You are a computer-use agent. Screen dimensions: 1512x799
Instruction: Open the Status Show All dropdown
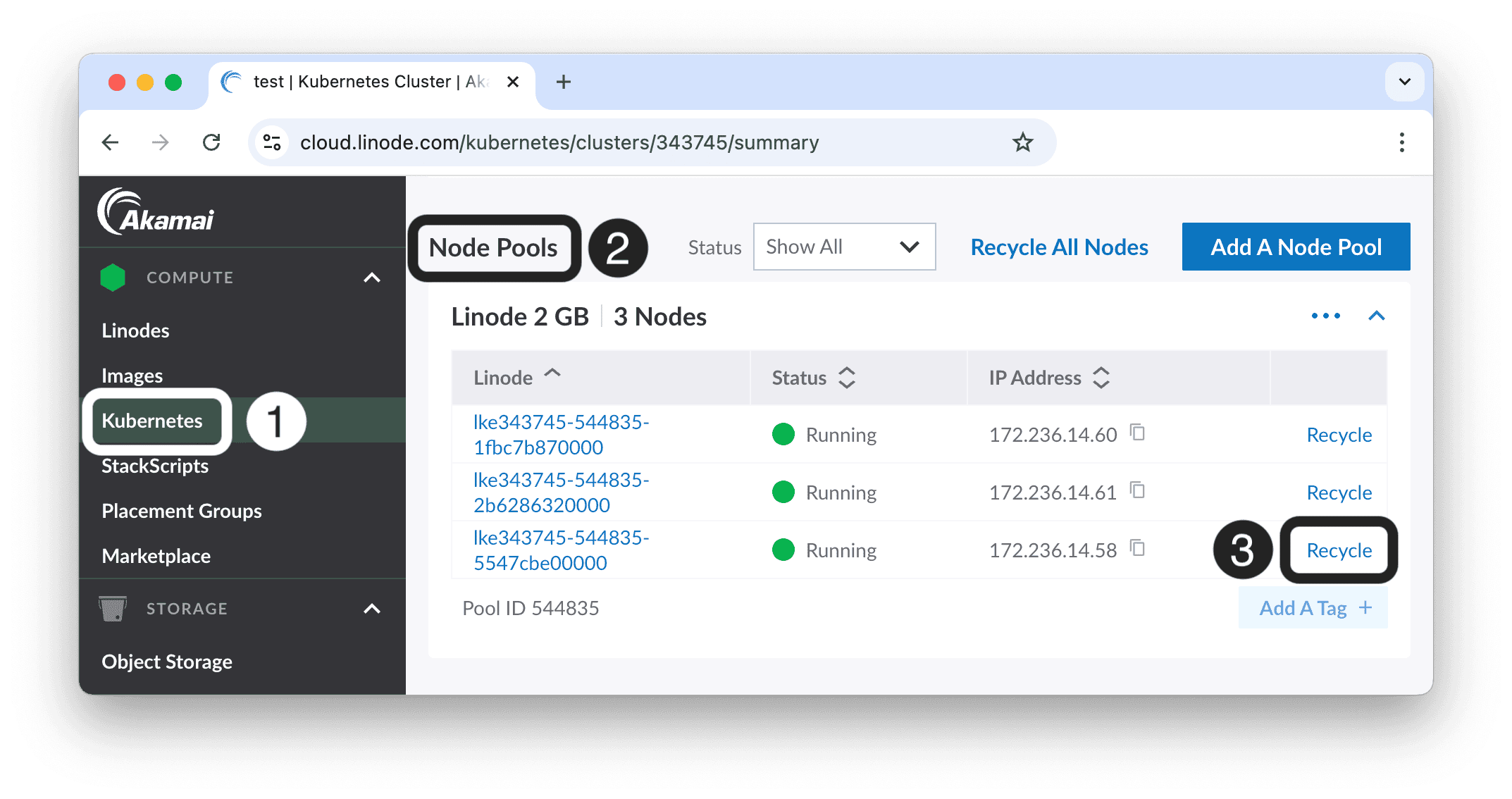[843, 247]
